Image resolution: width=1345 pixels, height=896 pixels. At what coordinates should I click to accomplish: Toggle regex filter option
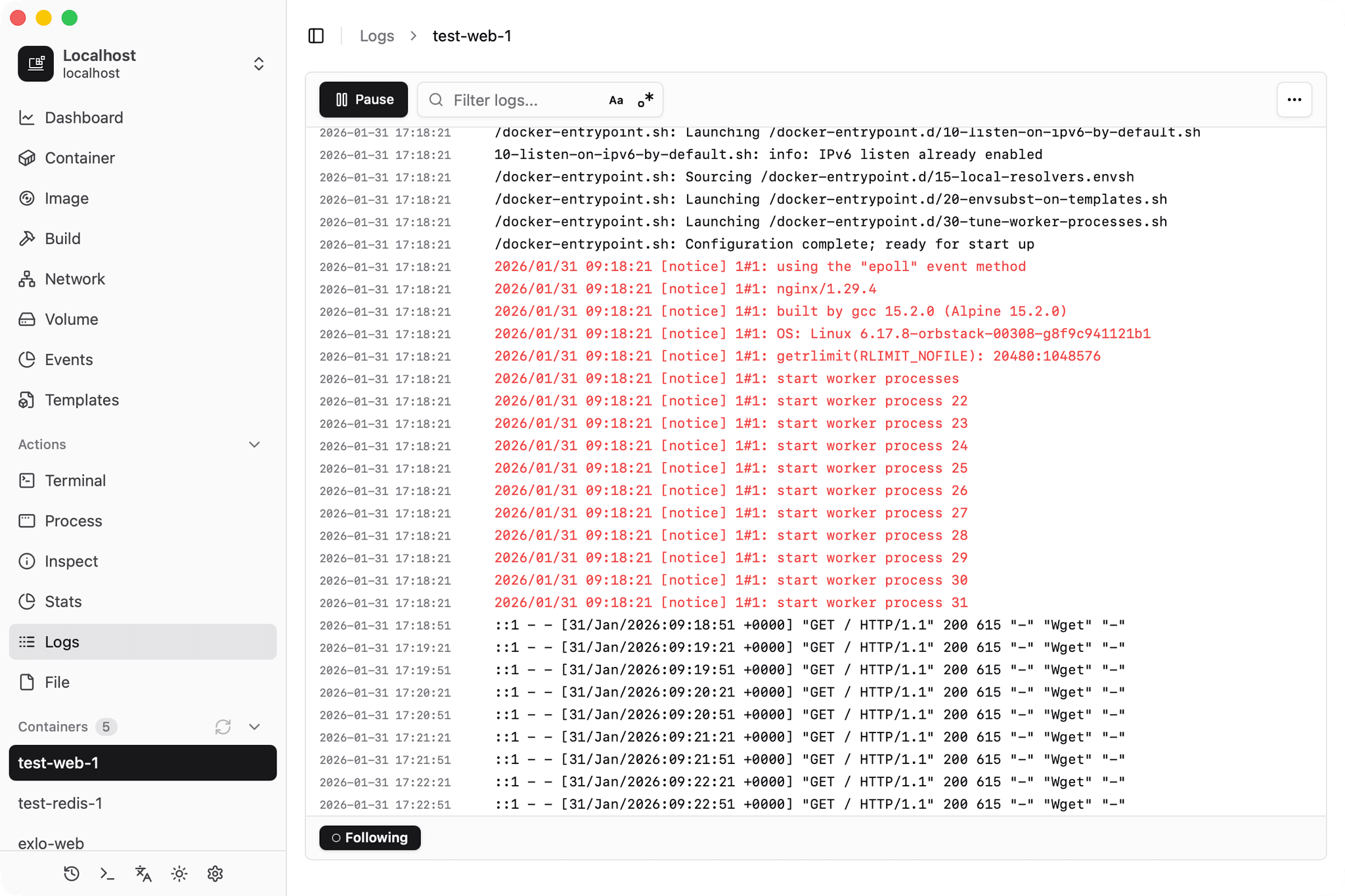646,100
